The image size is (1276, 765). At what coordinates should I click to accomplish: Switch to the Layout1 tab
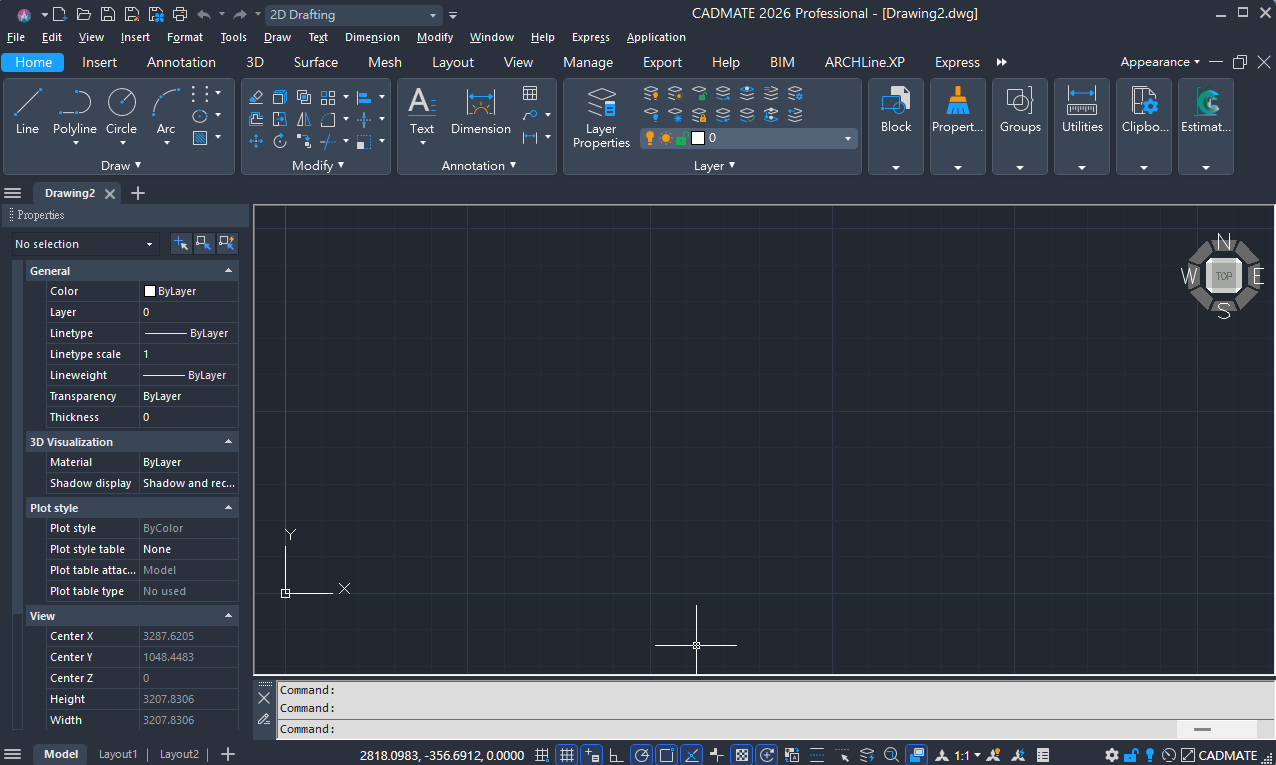pyautogui.click(x=118, y=754)
